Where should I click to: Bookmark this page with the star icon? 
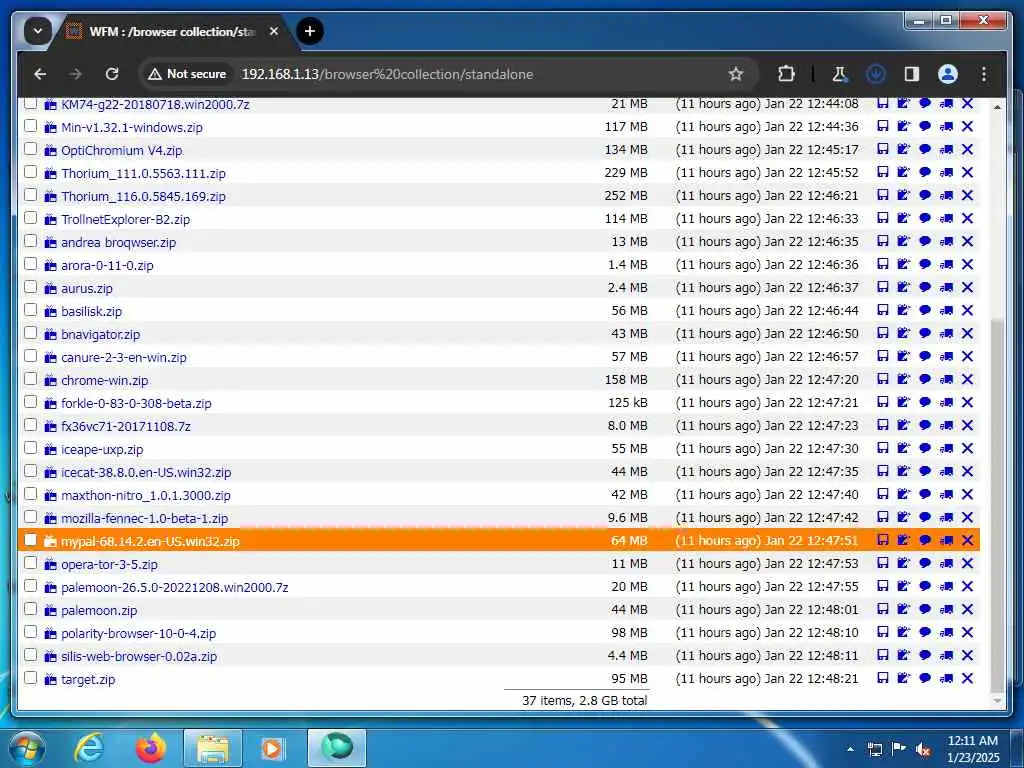736,74
